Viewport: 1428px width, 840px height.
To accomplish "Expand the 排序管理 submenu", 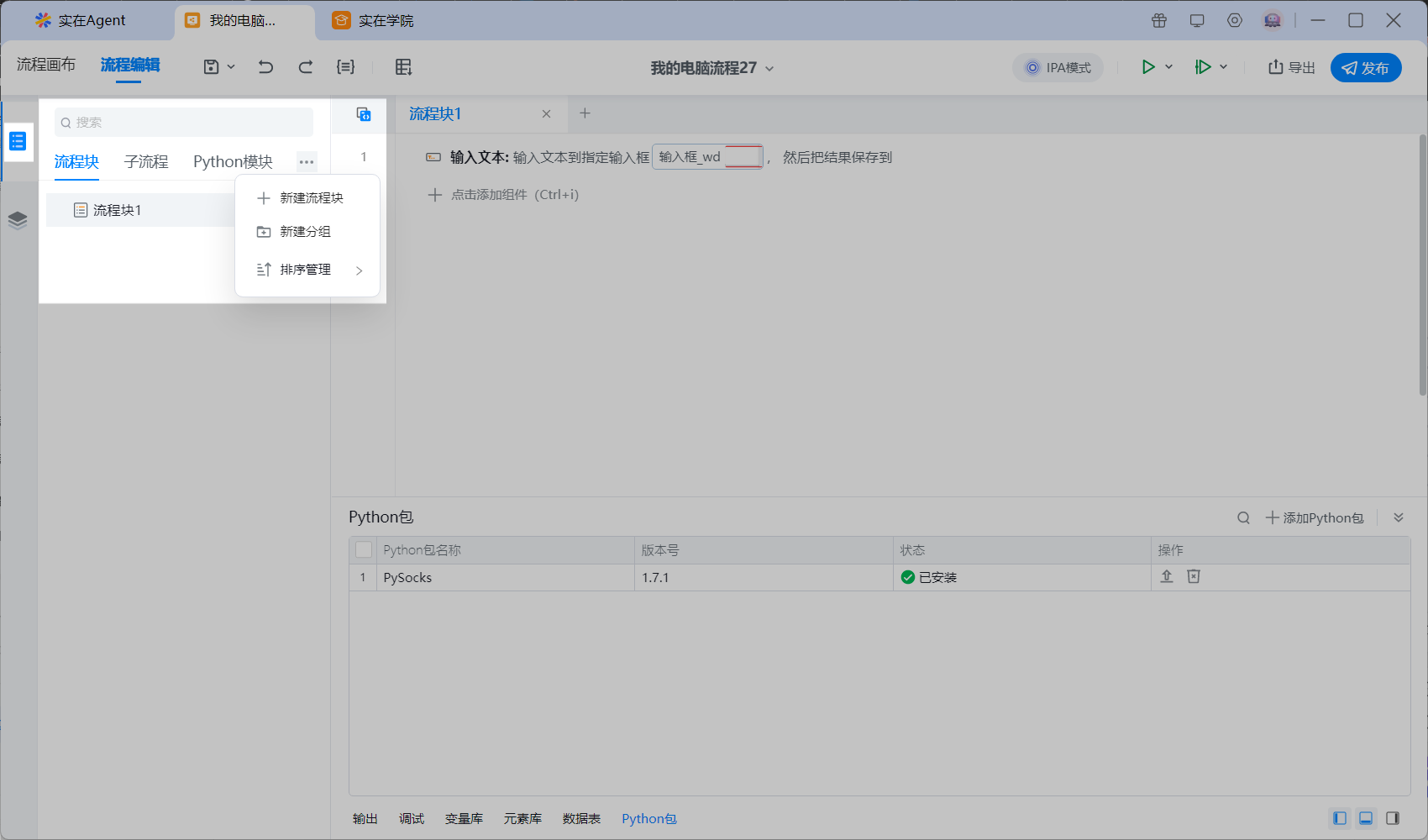I will tap(307, 270).
